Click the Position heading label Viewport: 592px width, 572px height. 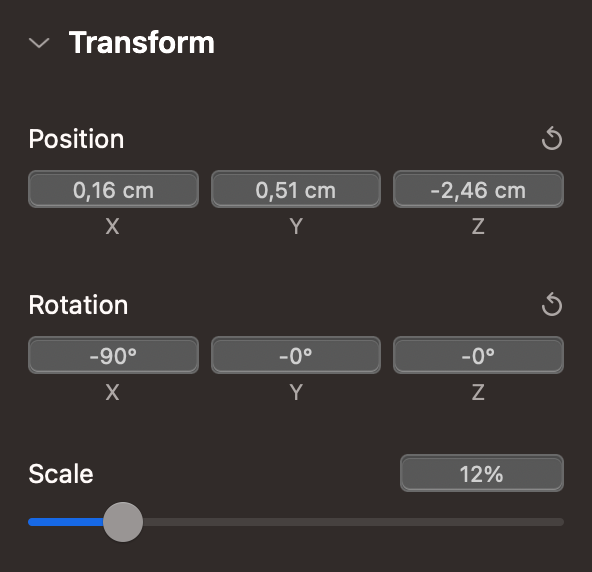tap(76, 139)
